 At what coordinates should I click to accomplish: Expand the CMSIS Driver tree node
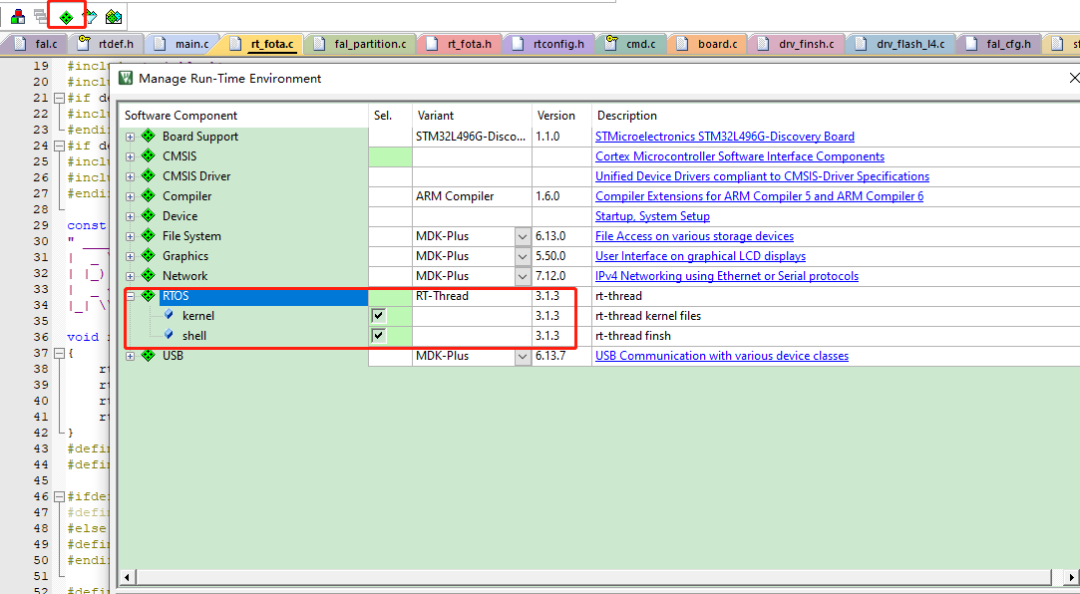130,176
